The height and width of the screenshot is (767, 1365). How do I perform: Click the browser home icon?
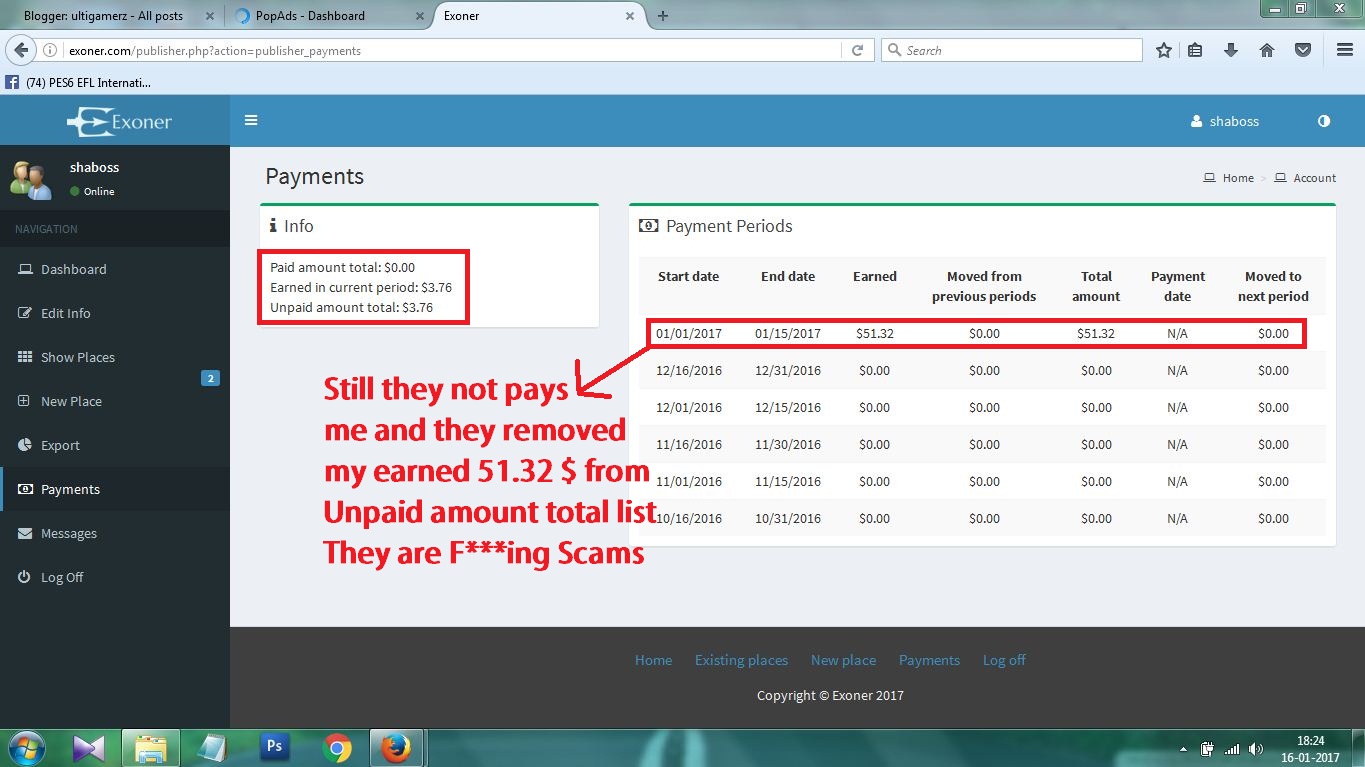tap(1267, 50)
